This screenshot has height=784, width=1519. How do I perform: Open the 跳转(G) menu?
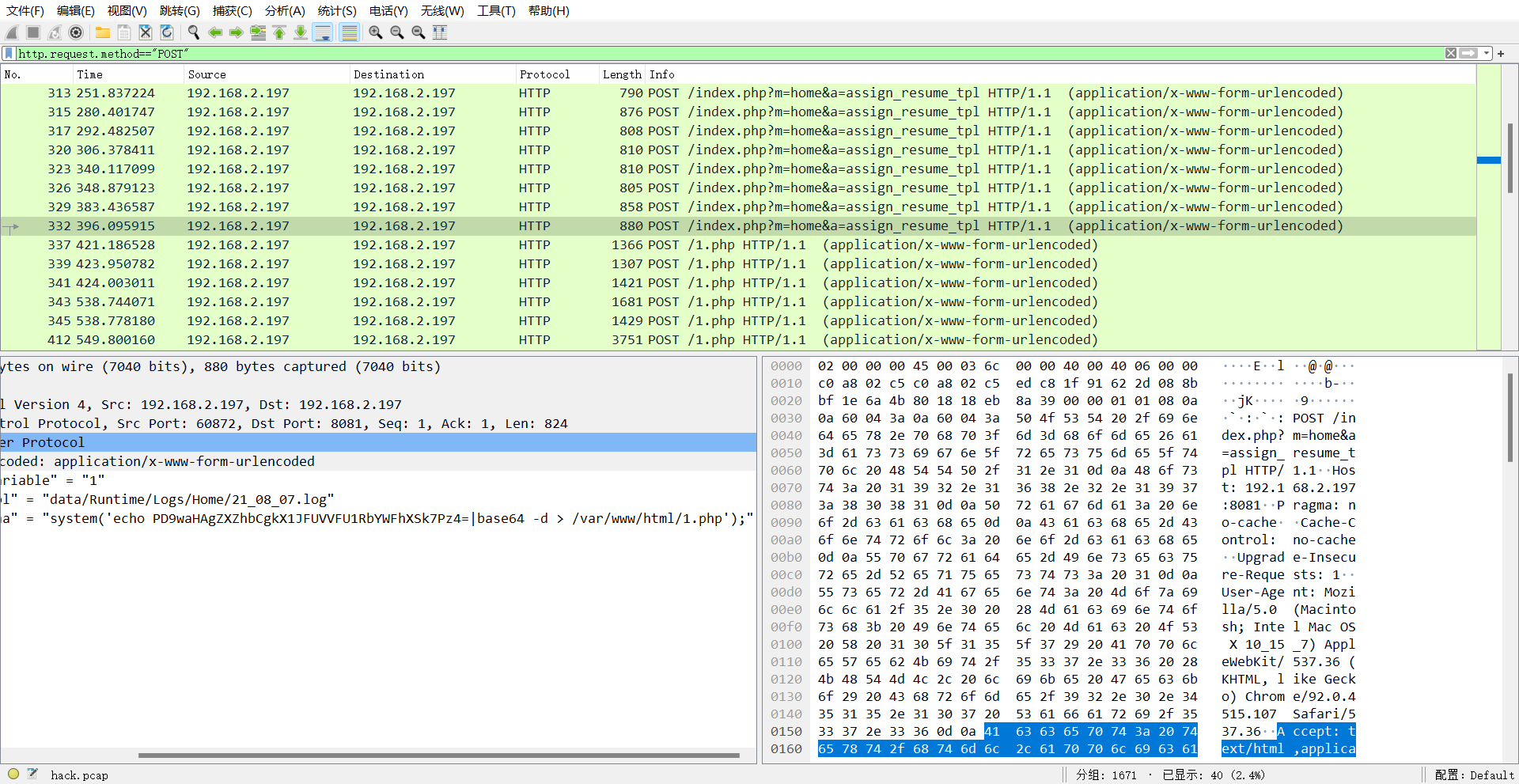click(180, 10)
